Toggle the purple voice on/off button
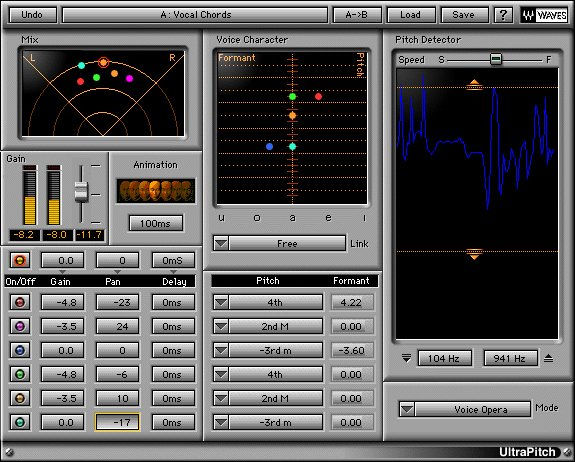This screenshot has height=462, width=575. click(x=20, y=326)
